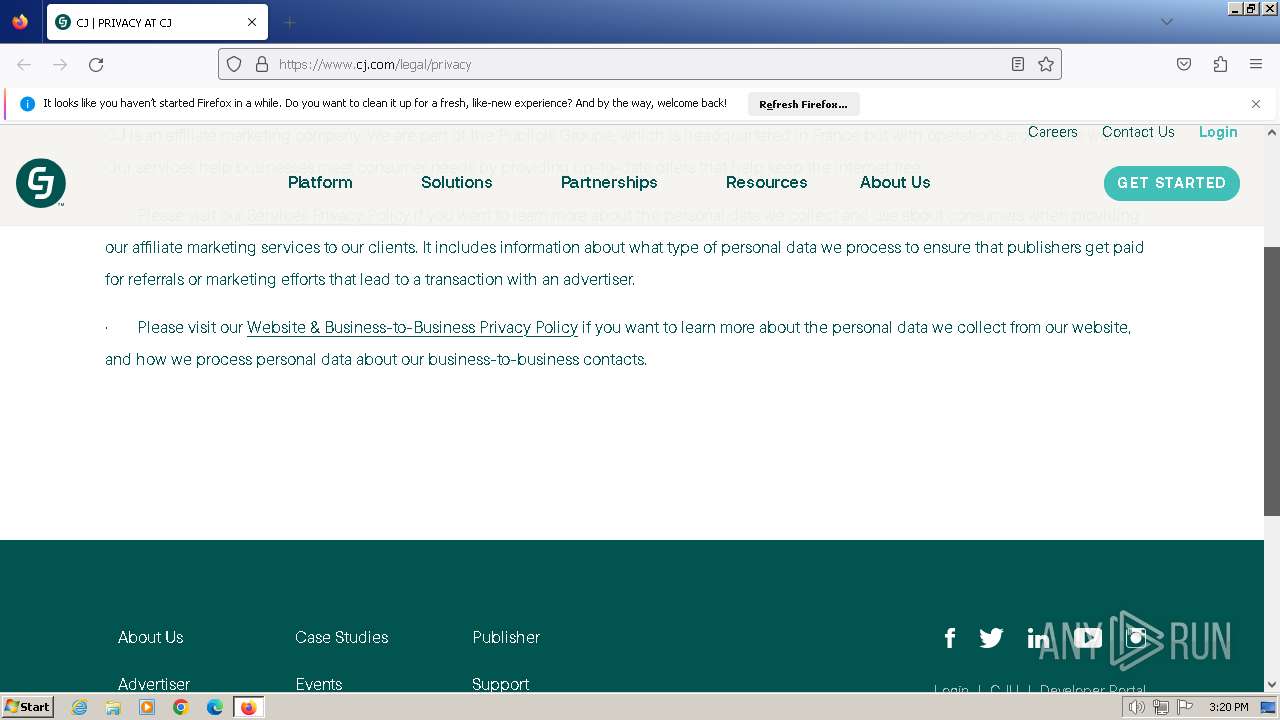Image resolution: width=1280 pixels, height=720 pixels.
Task: Click the info icon in notification bar
Action: point(28,104)
